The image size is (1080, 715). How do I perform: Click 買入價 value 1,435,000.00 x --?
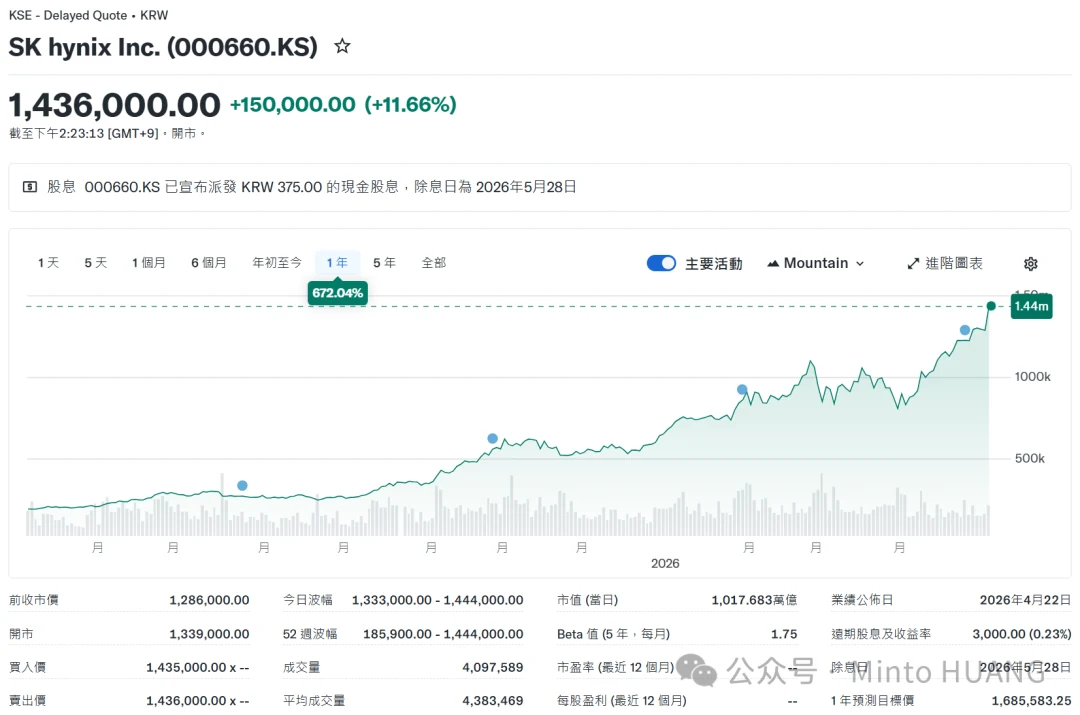pos(198,667)
